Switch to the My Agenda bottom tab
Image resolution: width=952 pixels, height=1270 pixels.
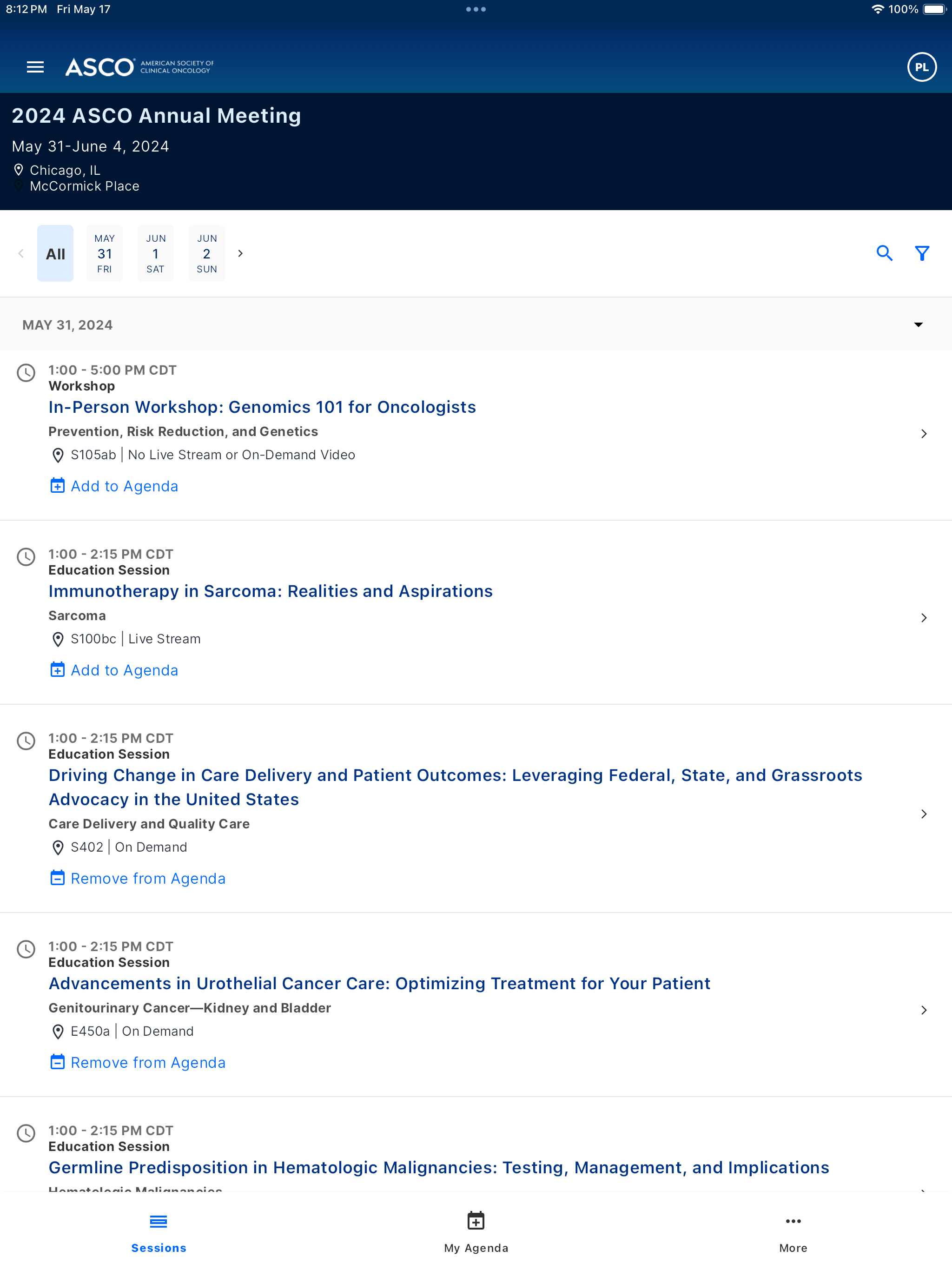click(476, 1233)
